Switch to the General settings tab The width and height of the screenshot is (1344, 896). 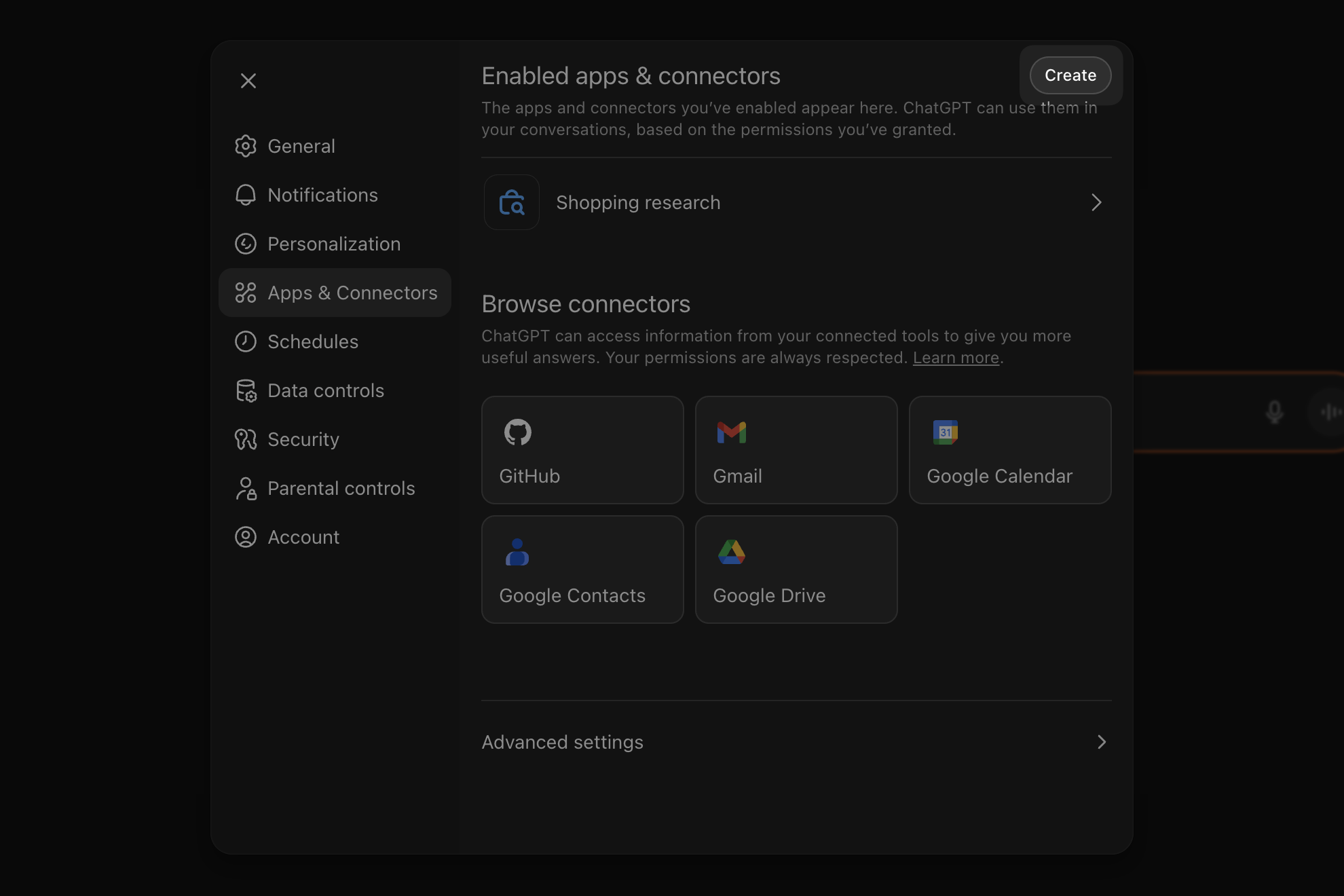click(301, 146)
